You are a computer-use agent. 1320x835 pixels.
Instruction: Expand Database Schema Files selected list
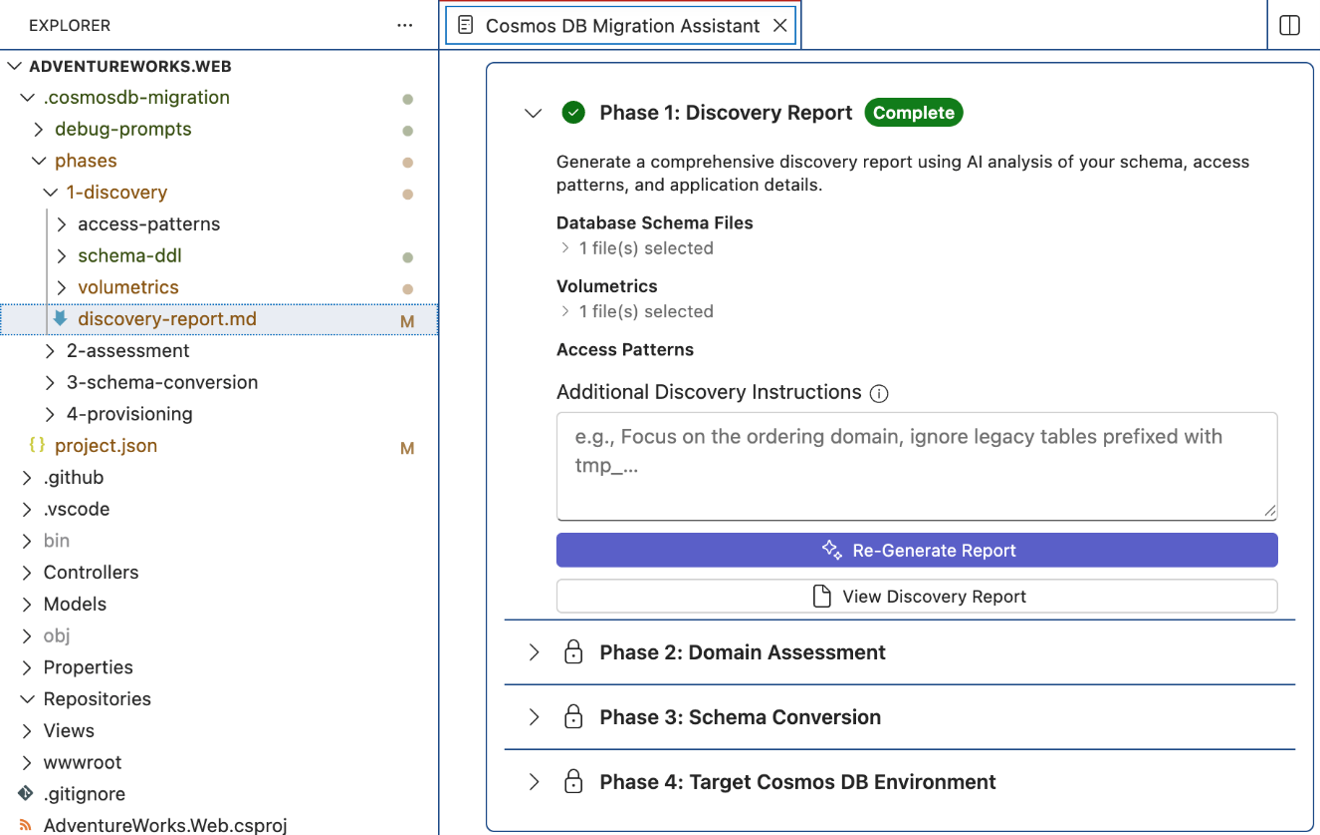(565, 248)
